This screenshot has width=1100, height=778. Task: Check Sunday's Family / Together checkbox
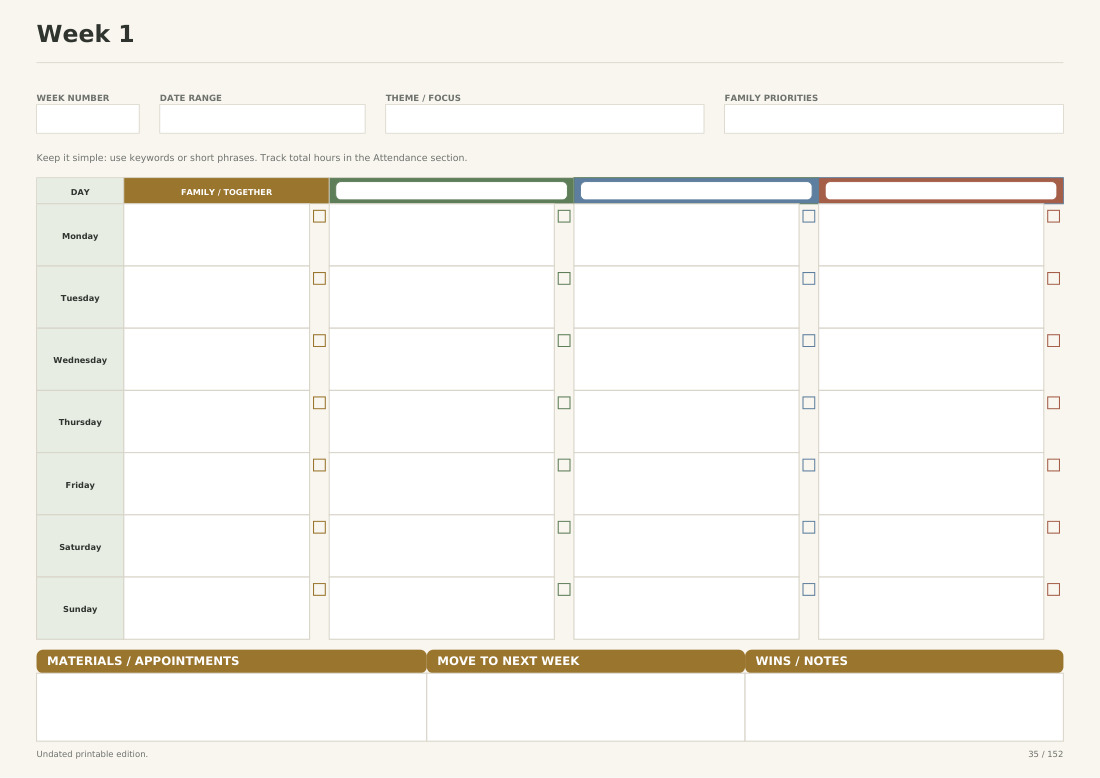319,589
